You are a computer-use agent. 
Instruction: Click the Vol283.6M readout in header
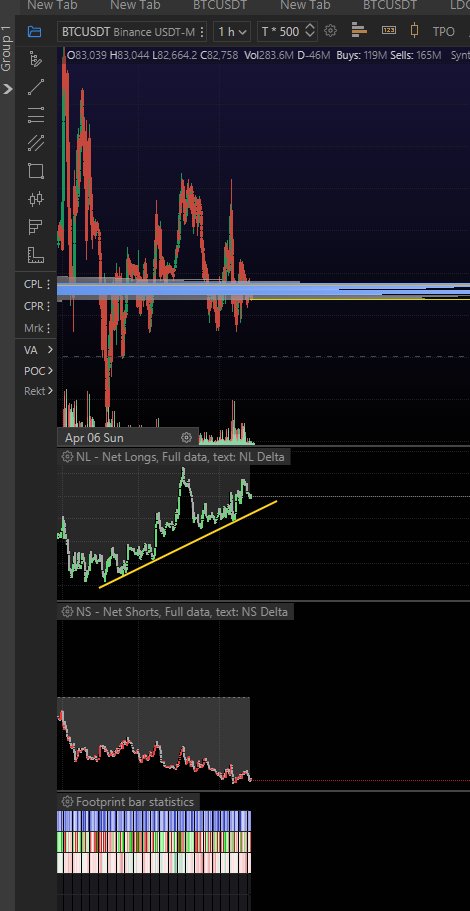click(269, 56)
